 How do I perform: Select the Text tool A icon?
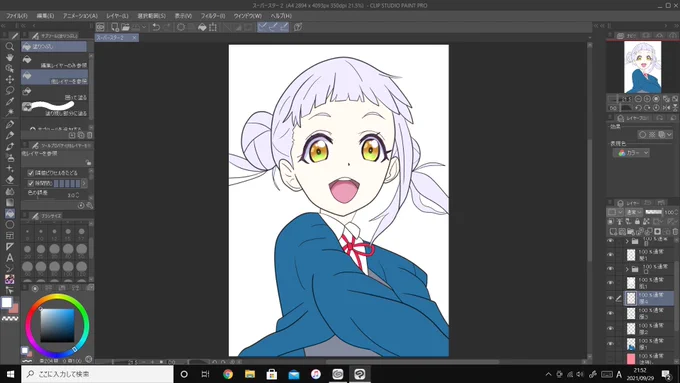point(10,258)
